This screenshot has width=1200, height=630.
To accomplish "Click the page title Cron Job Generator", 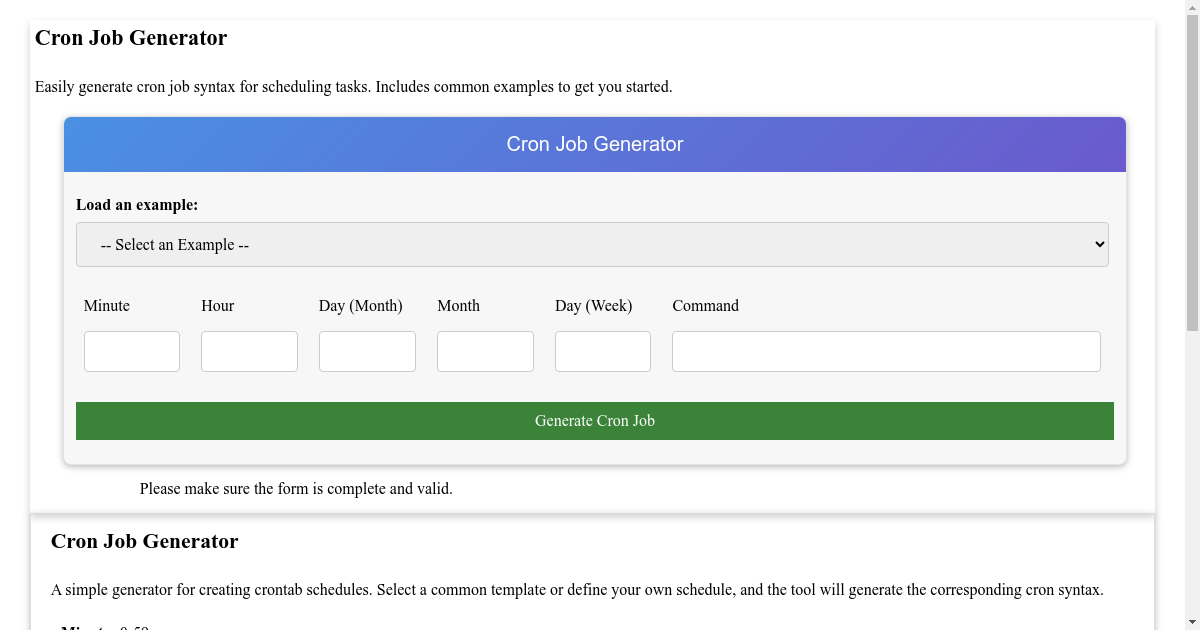I will [x=131, y=37].
